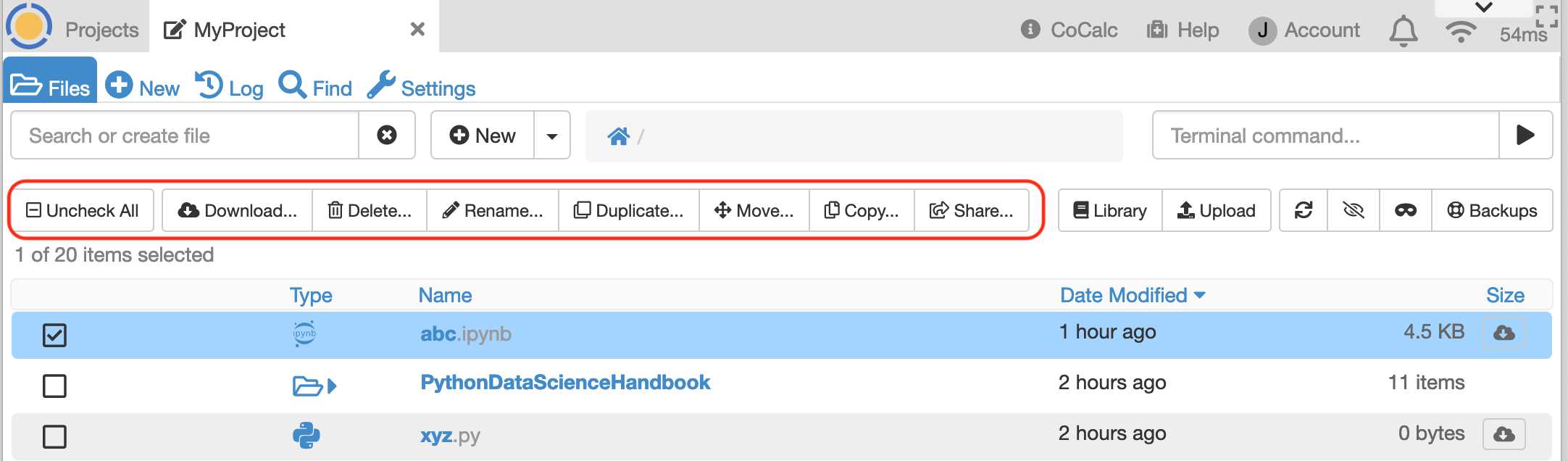Toggle hidden files eye-slash icon
This screenshot has width=1568, height=461.
[1353, 210]
